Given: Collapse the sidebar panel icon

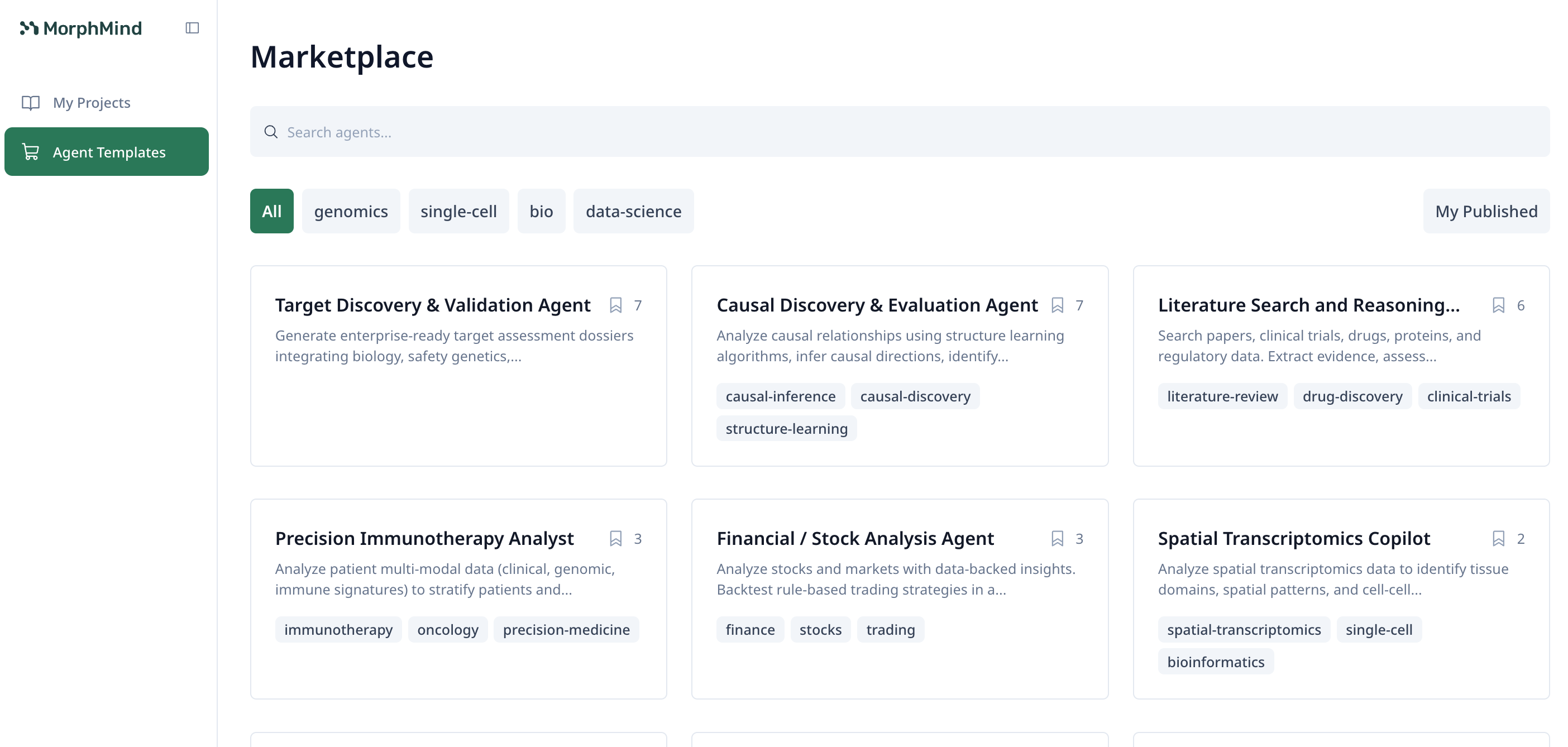Looking at the screenshot, I should pyautogui.click(x=192, y=28).
